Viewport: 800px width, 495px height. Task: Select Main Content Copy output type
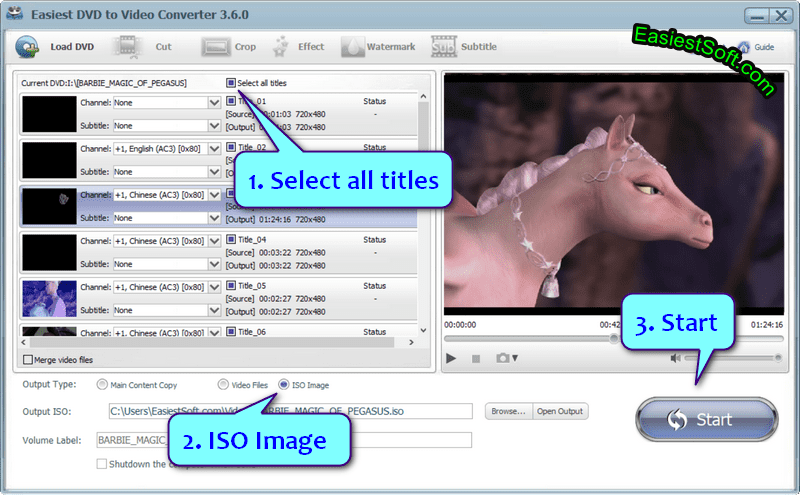[x=102, y=385]
